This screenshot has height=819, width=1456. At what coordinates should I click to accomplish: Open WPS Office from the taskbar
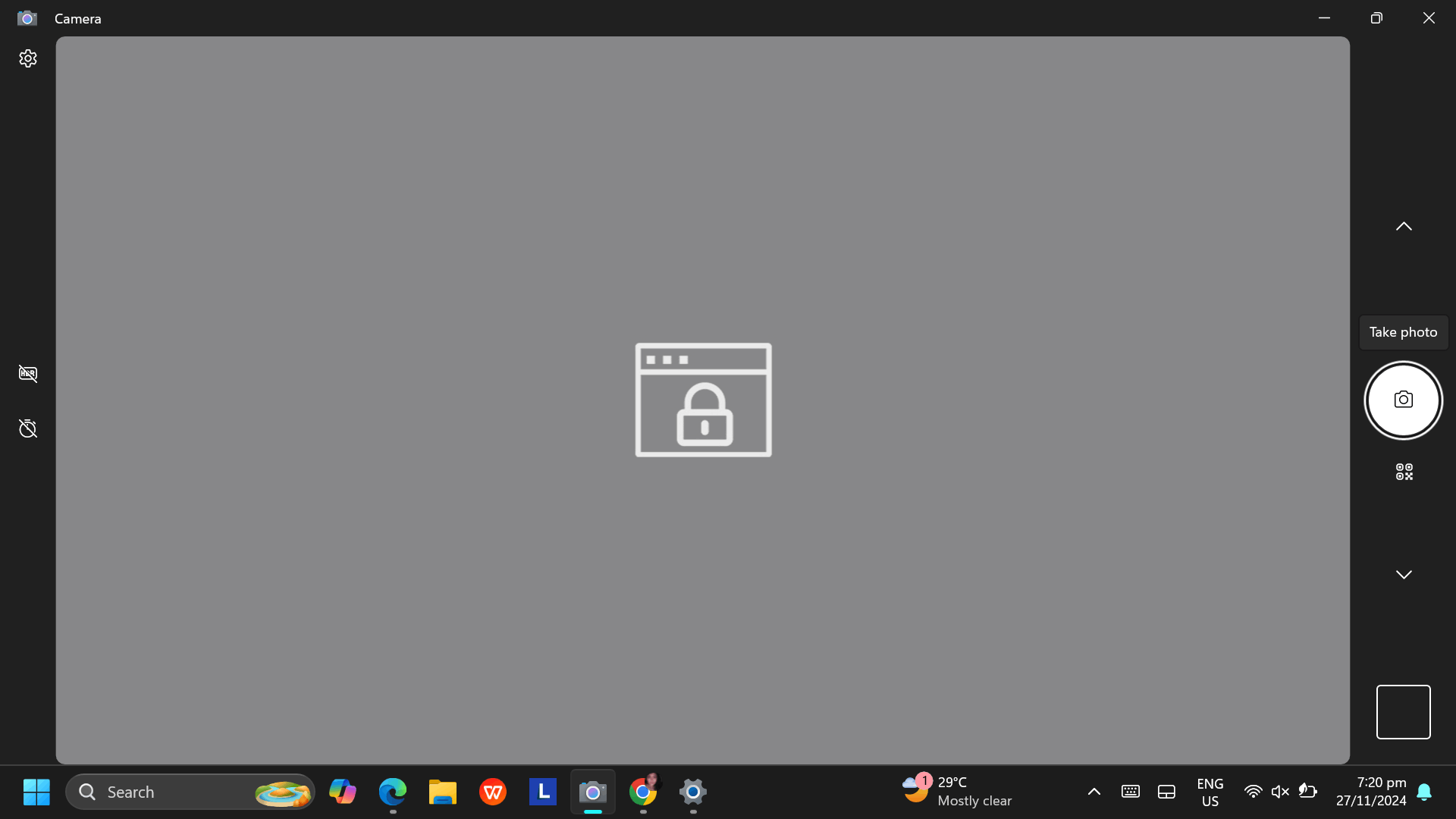(x=493, y=792)
